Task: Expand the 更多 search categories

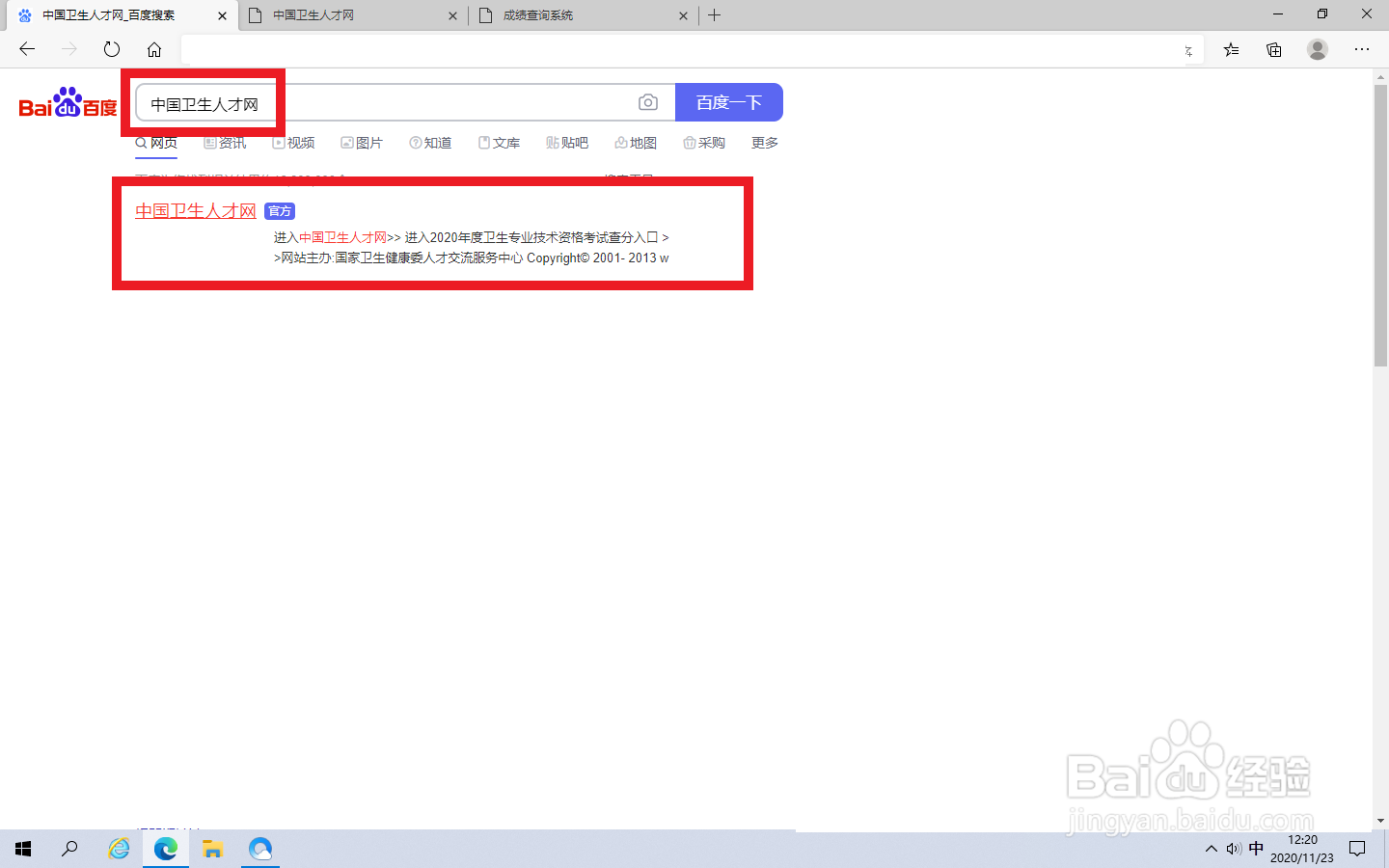Action: tap(765, 143)
